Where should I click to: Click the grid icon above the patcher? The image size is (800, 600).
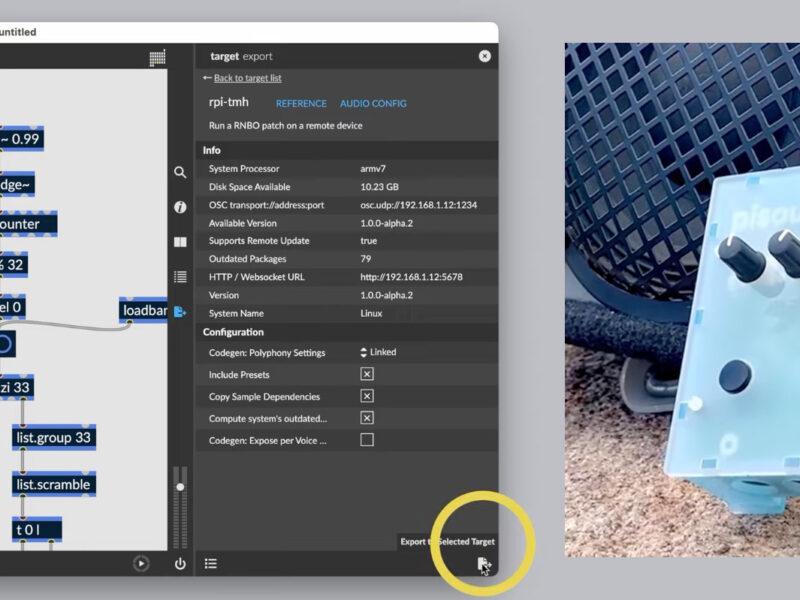pos(157,58)
